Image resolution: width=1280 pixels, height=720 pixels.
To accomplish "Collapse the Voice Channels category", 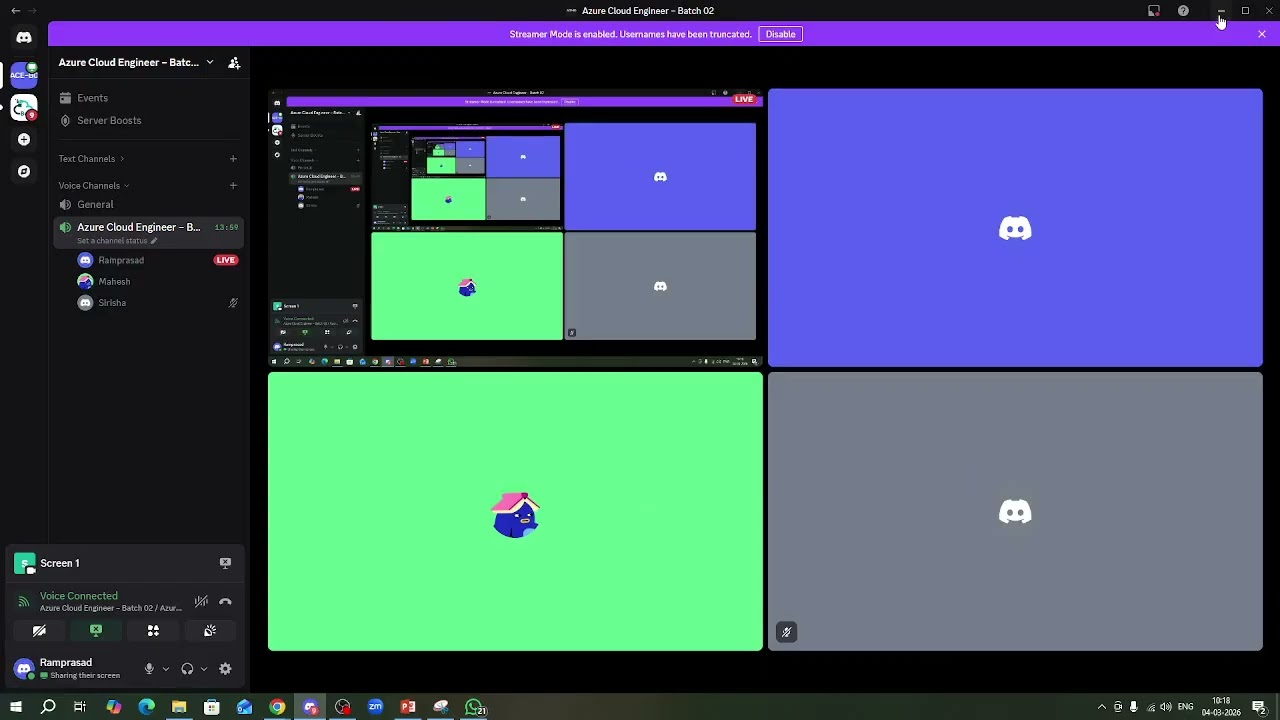I will 94,185.
